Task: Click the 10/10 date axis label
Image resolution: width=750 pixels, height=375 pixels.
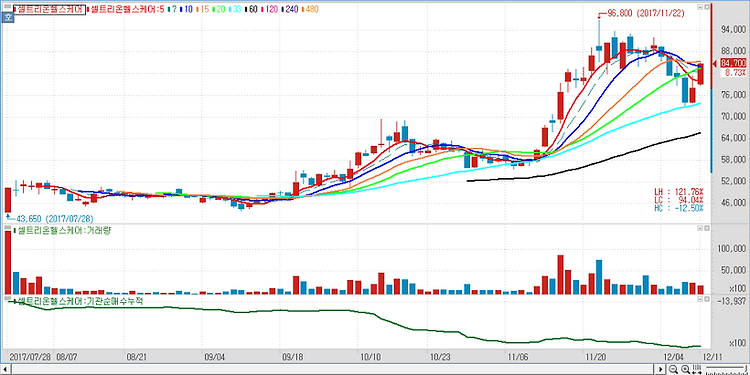Action: [371, 357]
